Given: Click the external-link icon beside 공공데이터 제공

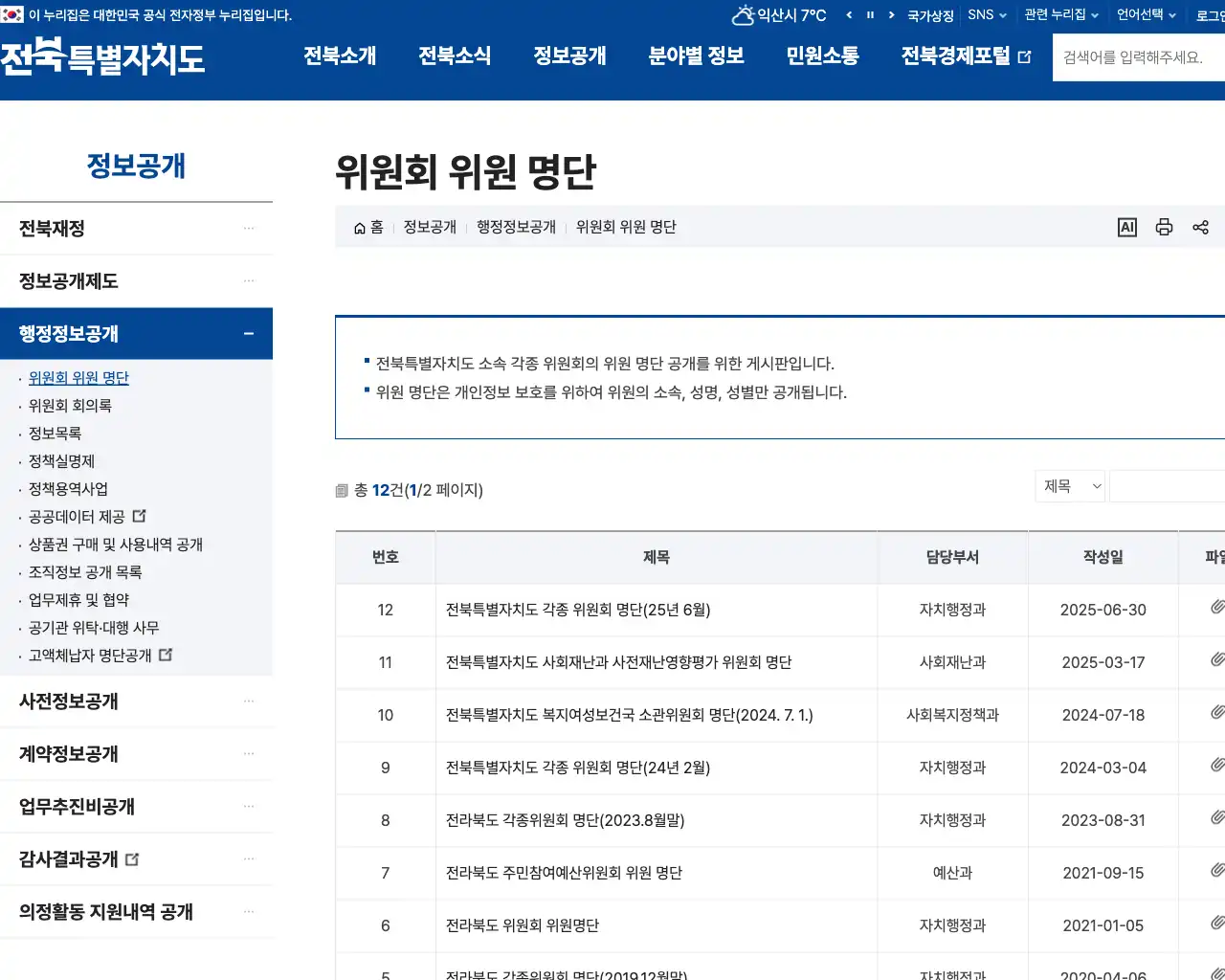Looking at the screenshot, I should pyautogui.click(x=138, y=515).
